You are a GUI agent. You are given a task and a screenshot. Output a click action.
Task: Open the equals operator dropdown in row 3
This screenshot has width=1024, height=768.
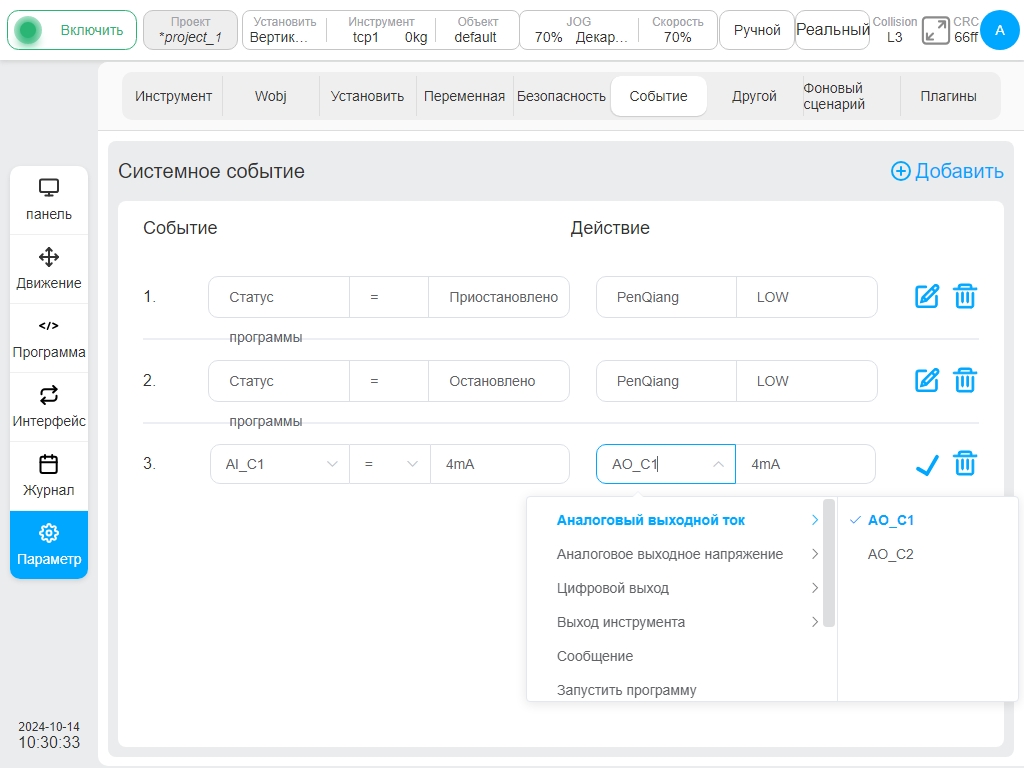(390, 464)
